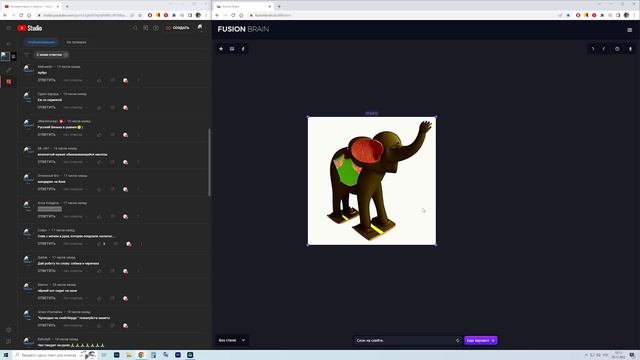Switch to the На проверке comments tab
The image size is (640, 360).
76,42
